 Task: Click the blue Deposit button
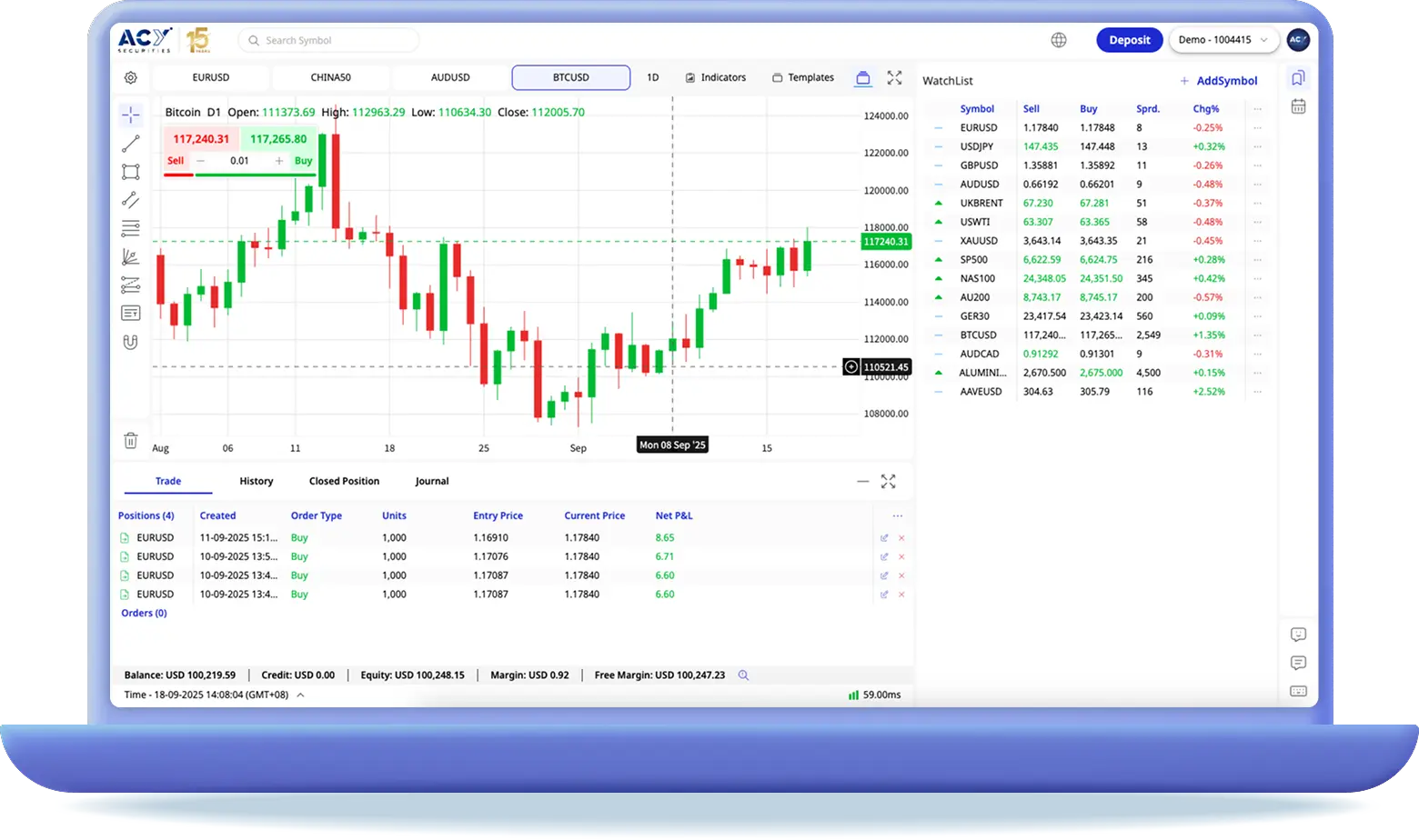tap(1129, 40)
